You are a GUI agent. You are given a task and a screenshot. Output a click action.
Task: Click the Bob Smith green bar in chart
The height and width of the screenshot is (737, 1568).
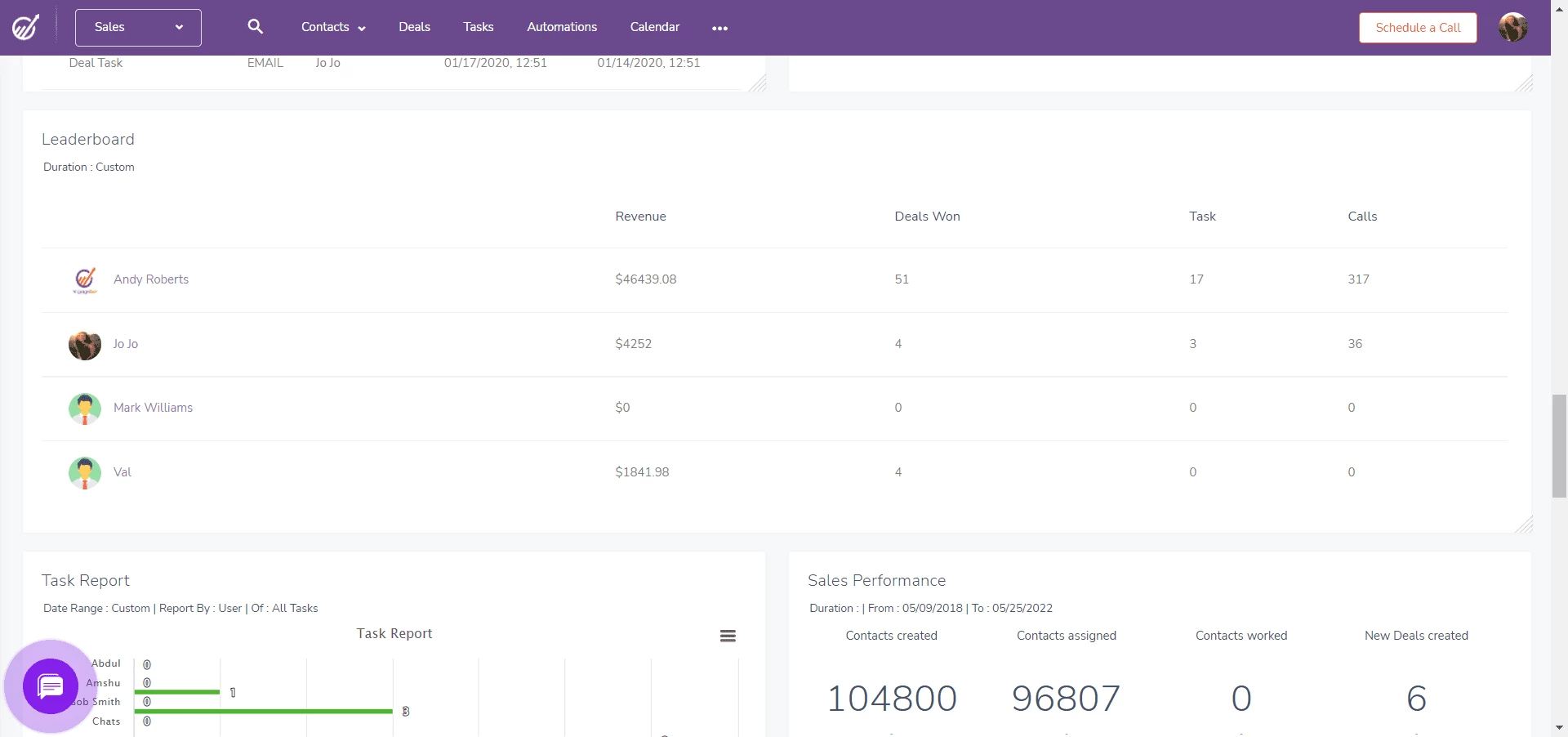pos(264,712)
